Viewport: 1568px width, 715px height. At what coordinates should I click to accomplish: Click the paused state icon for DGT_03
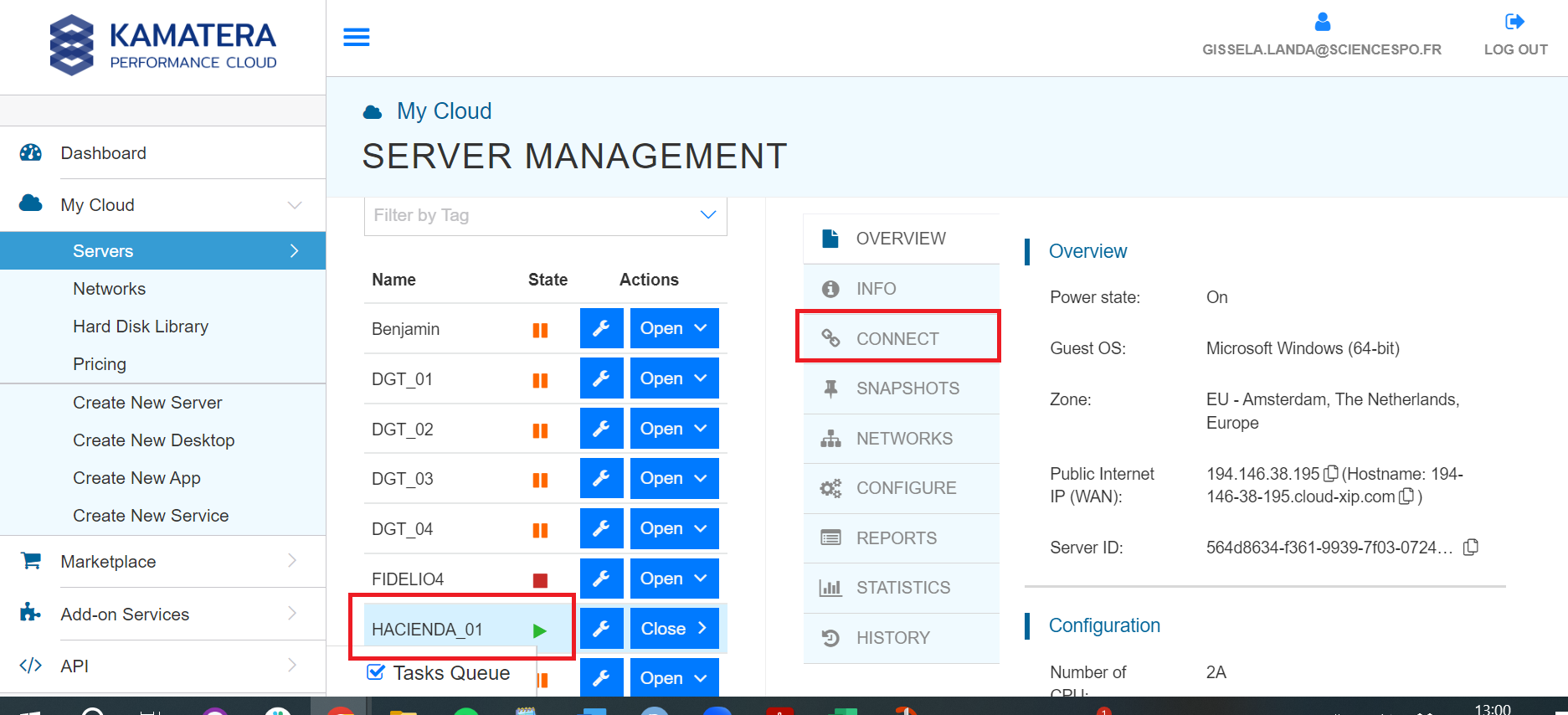540,480
